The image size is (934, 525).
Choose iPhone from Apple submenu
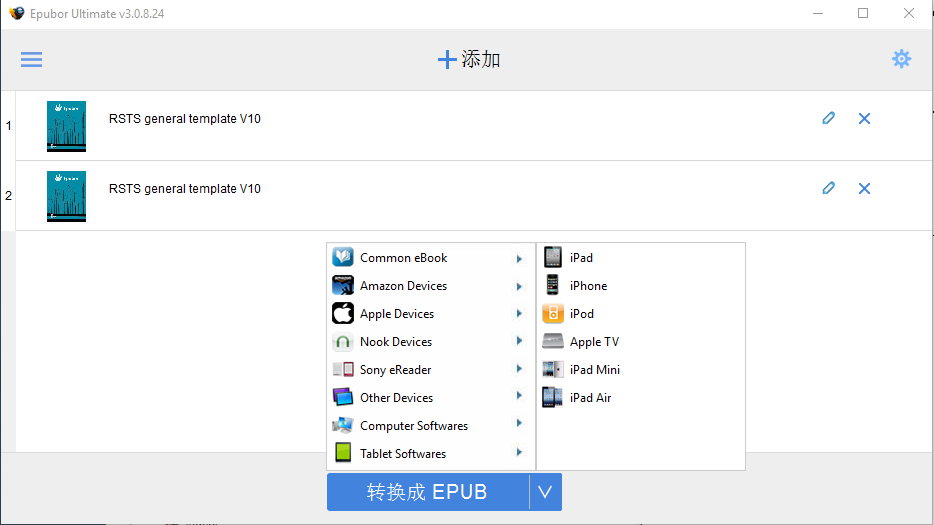(640, 285)
